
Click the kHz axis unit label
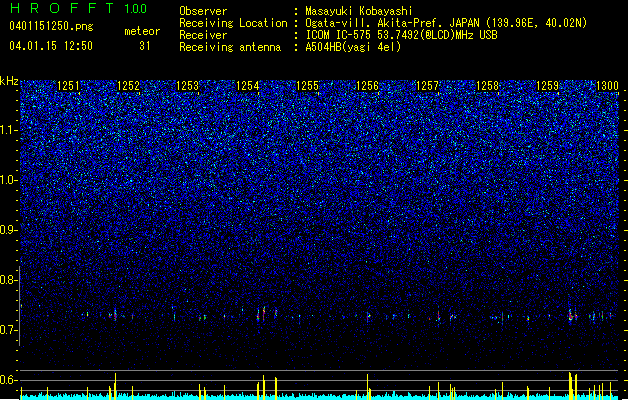tap(9, 81)
